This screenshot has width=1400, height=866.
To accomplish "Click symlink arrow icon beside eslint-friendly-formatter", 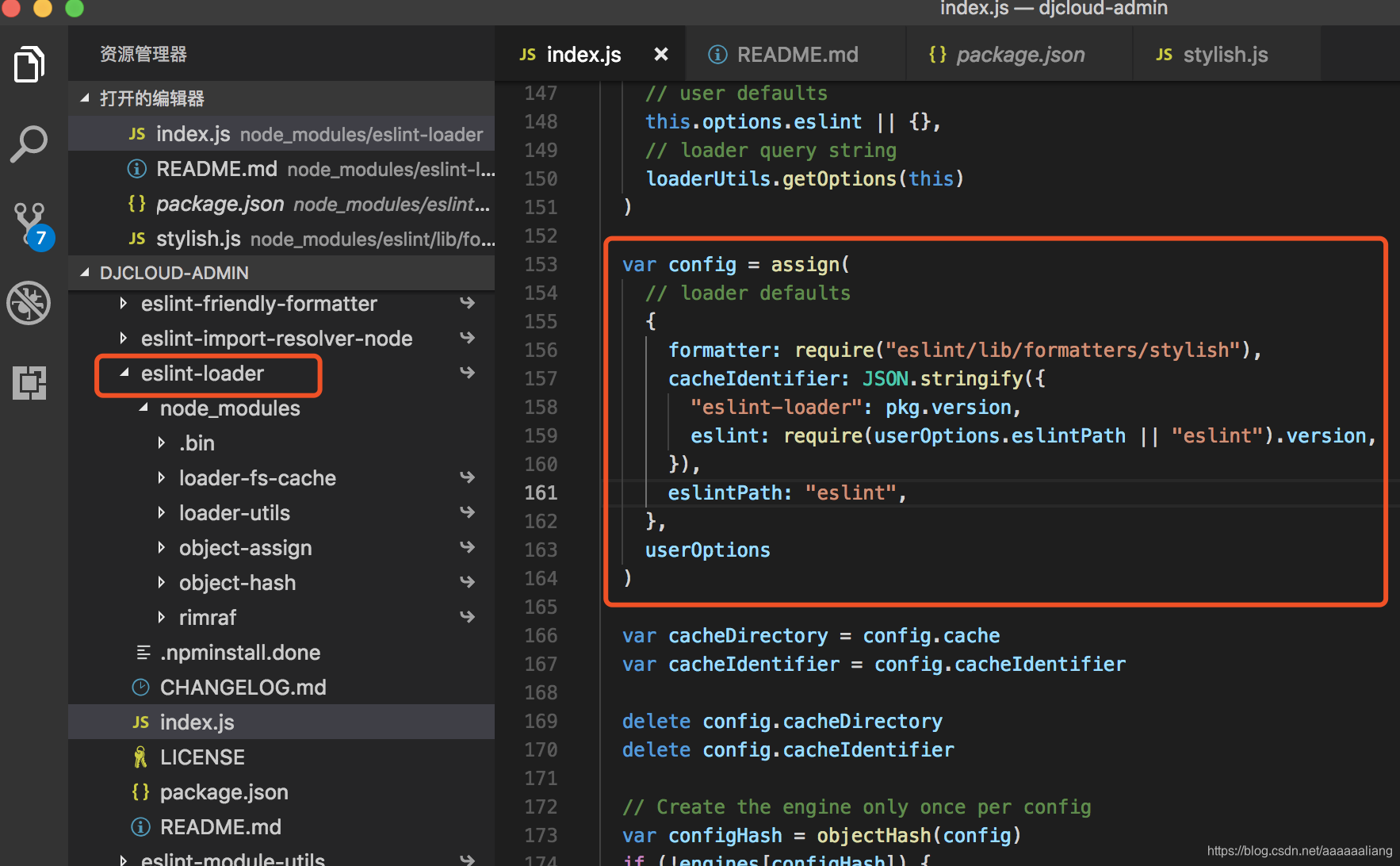I will click(x=468, y=303).
